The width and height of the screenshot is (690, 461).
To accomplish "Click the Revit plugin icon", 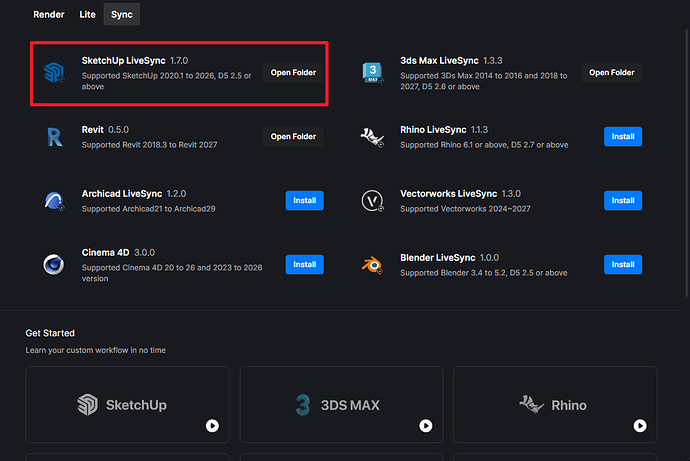I will 55,137.
